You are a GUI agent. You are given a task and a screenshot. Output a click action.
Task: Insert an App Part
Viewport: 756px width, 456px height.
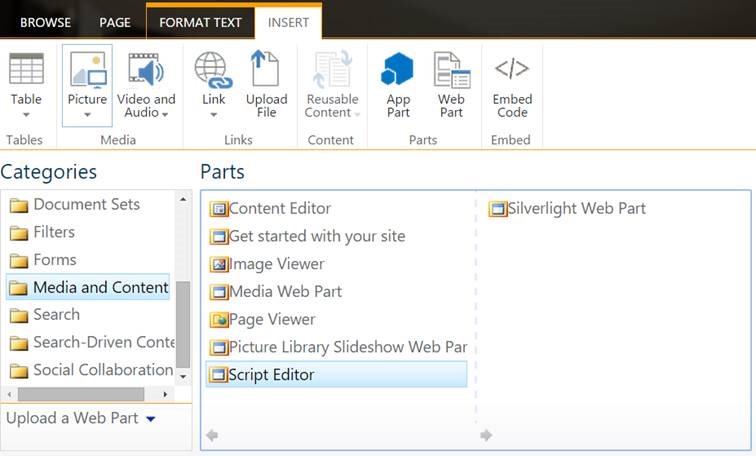tap(398, 85)
